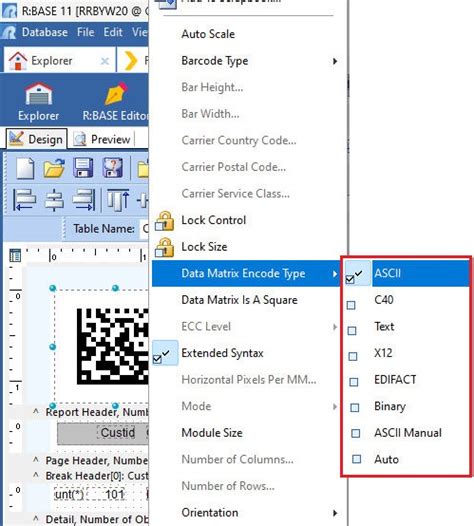Collapse the Report Header band caret
Image resolution: width=474 pixels, height=526 pixels.
(36, 411)
